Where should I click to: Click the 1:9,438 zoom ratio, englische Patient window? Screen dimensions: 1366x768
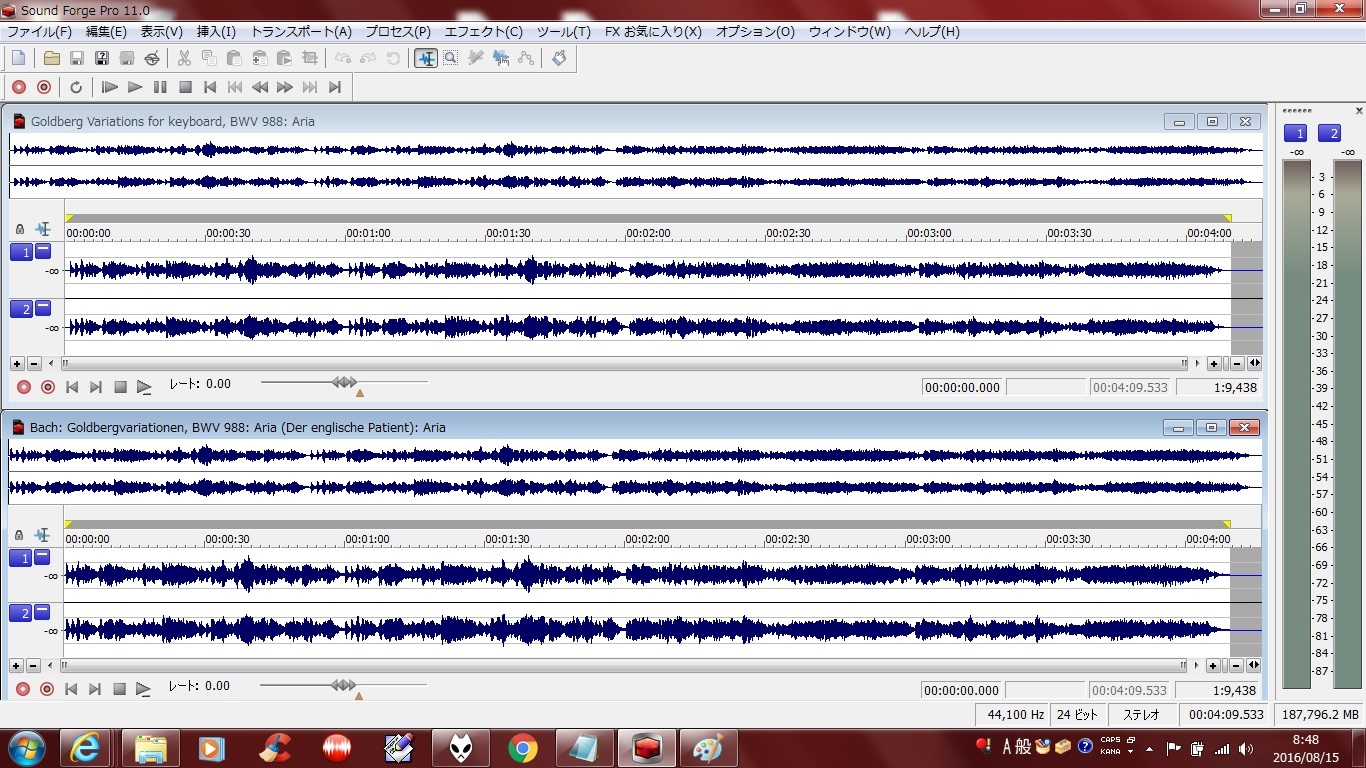coord(1218,690)
